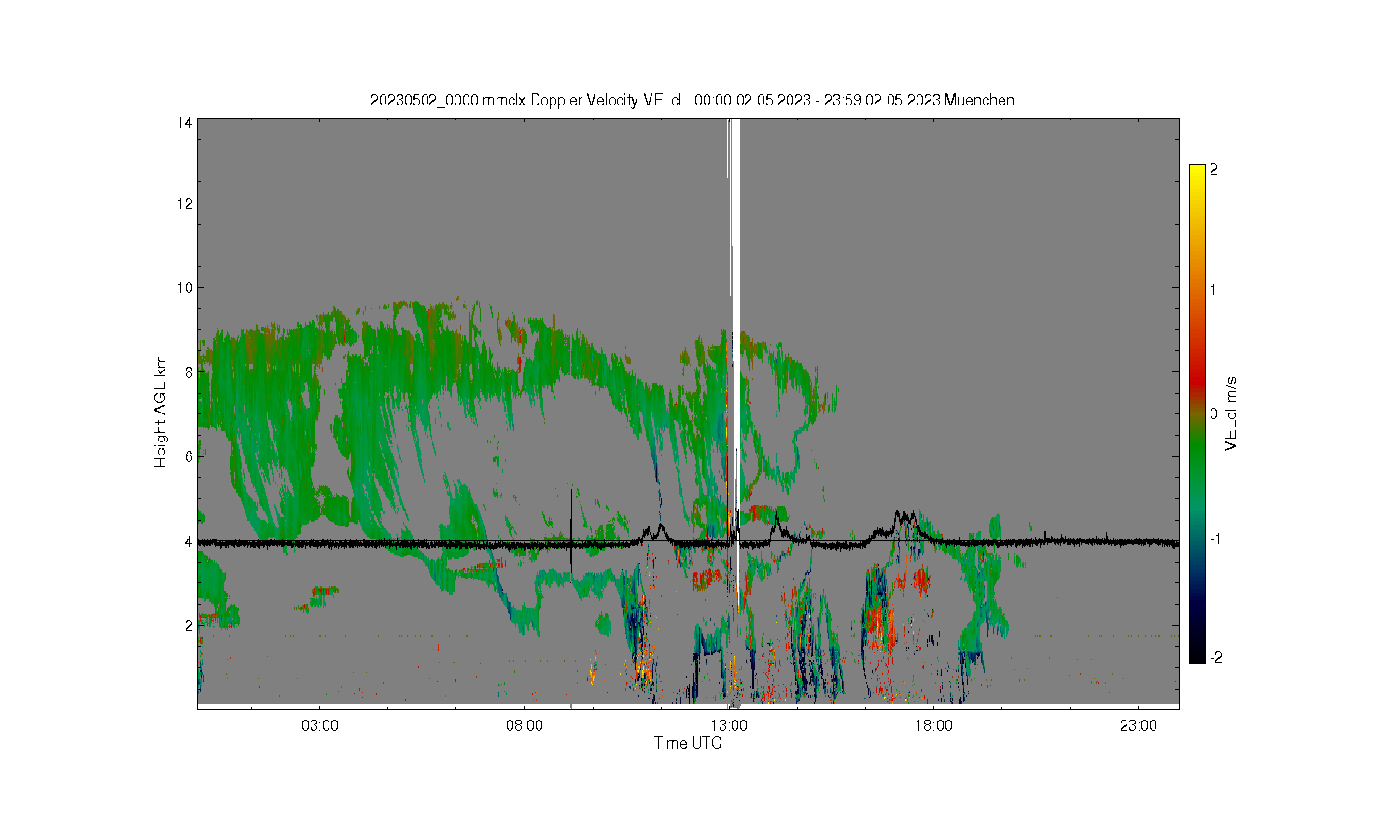Click the 08:00 time tick label

[x=525, y=725]
